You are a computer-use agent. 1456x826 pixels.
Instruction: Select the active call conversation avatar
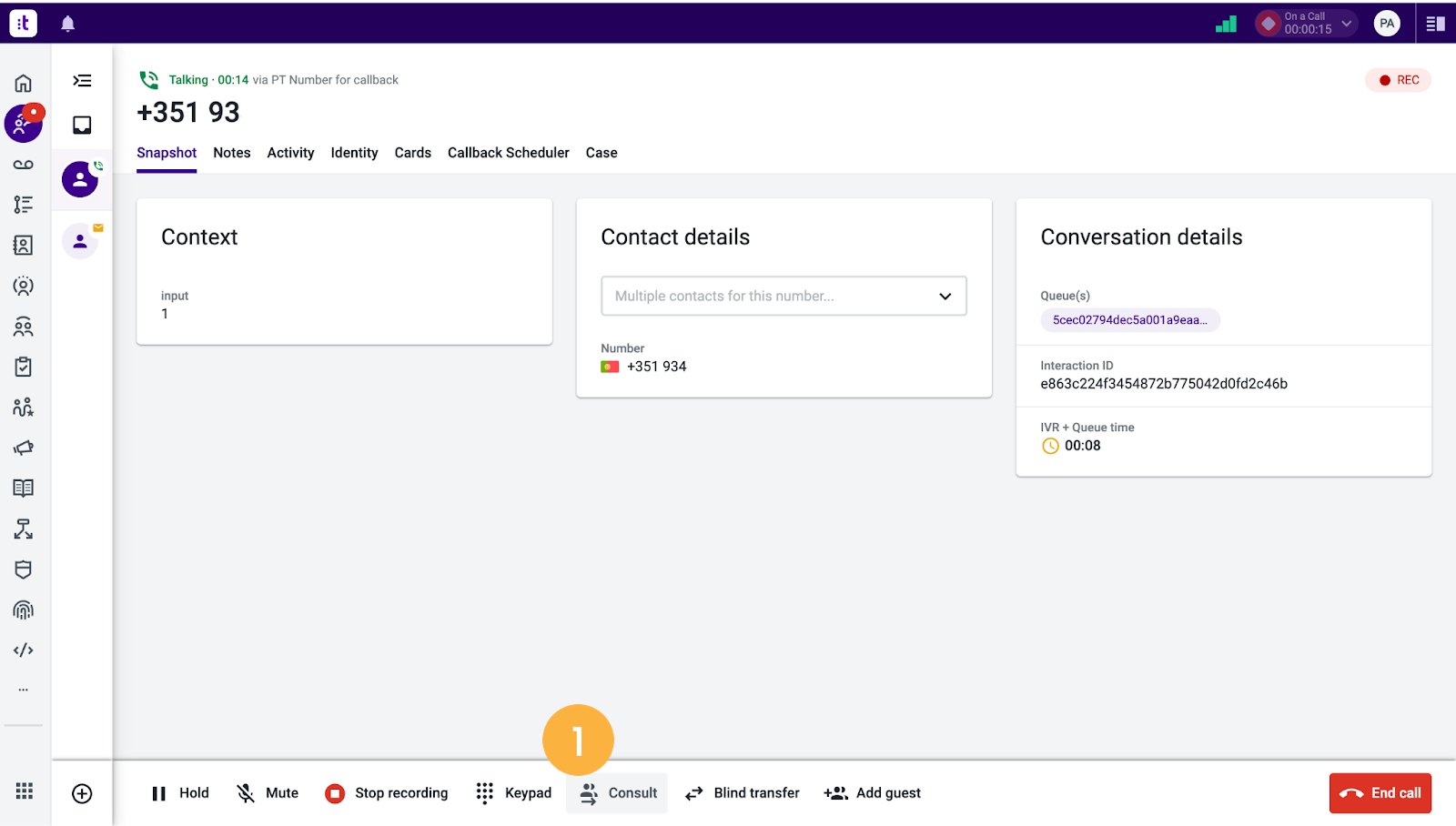[x=80, y=179]
